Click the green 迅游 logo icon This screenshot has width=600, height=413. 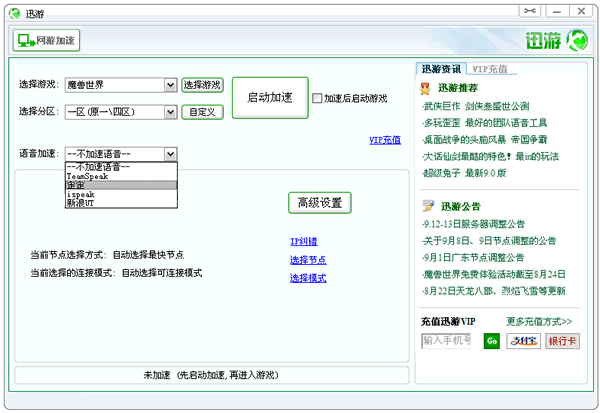click(x=576, y=41)
